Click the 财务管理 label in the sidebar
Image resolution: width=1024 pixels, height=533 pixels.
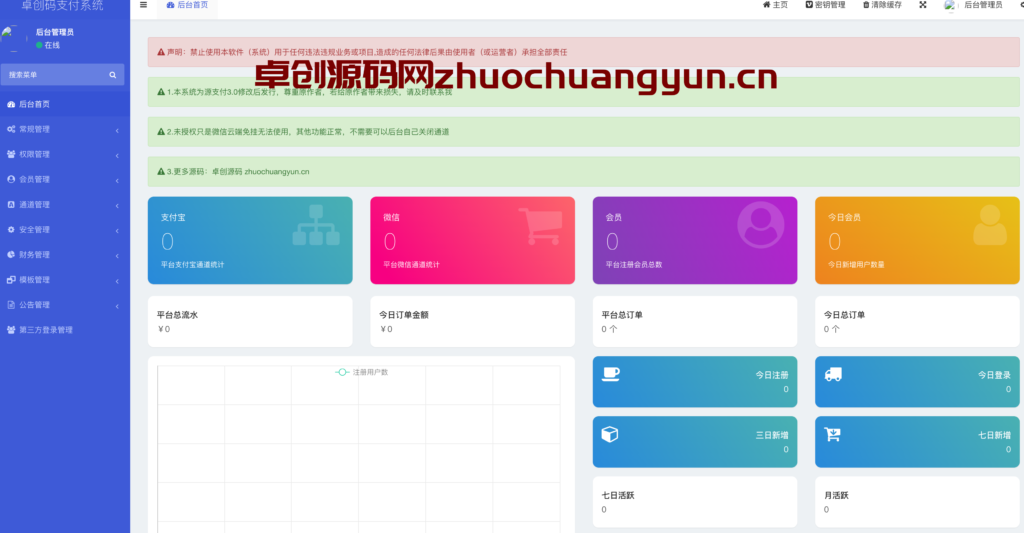pyautogui.click(x=34, y=255)
